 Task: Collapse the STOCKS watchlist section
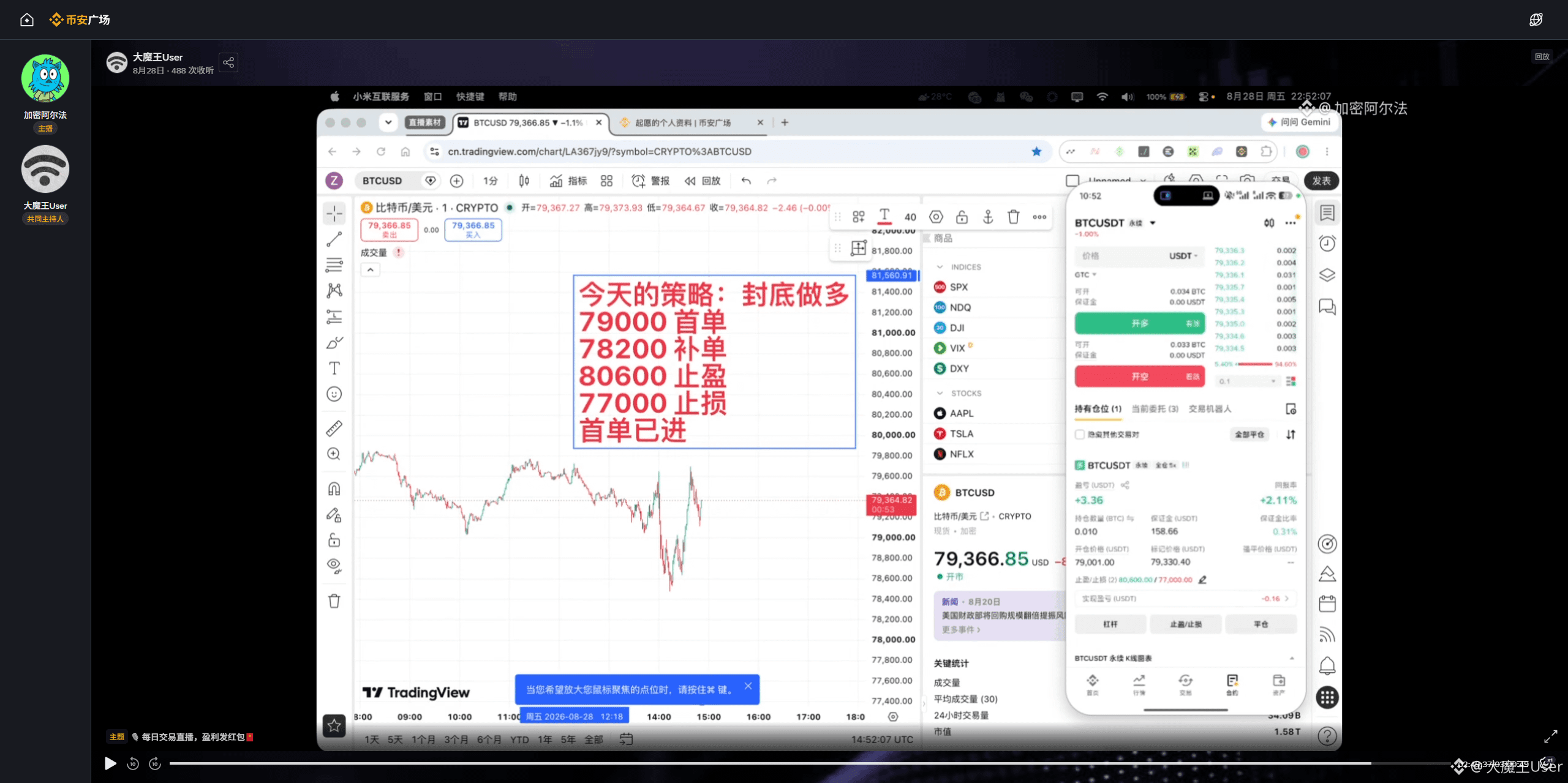pos(940,393)
